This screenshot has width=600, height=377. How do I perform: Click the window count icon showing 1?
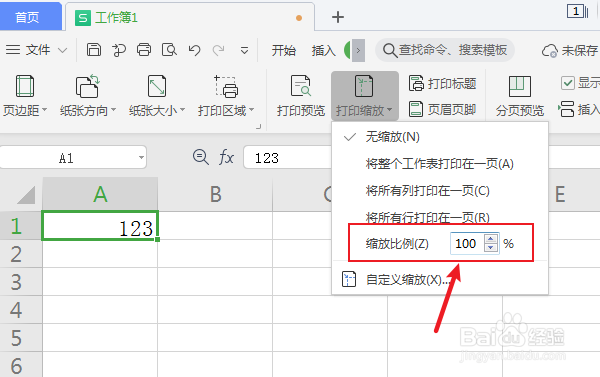click(x=577, y=11)
